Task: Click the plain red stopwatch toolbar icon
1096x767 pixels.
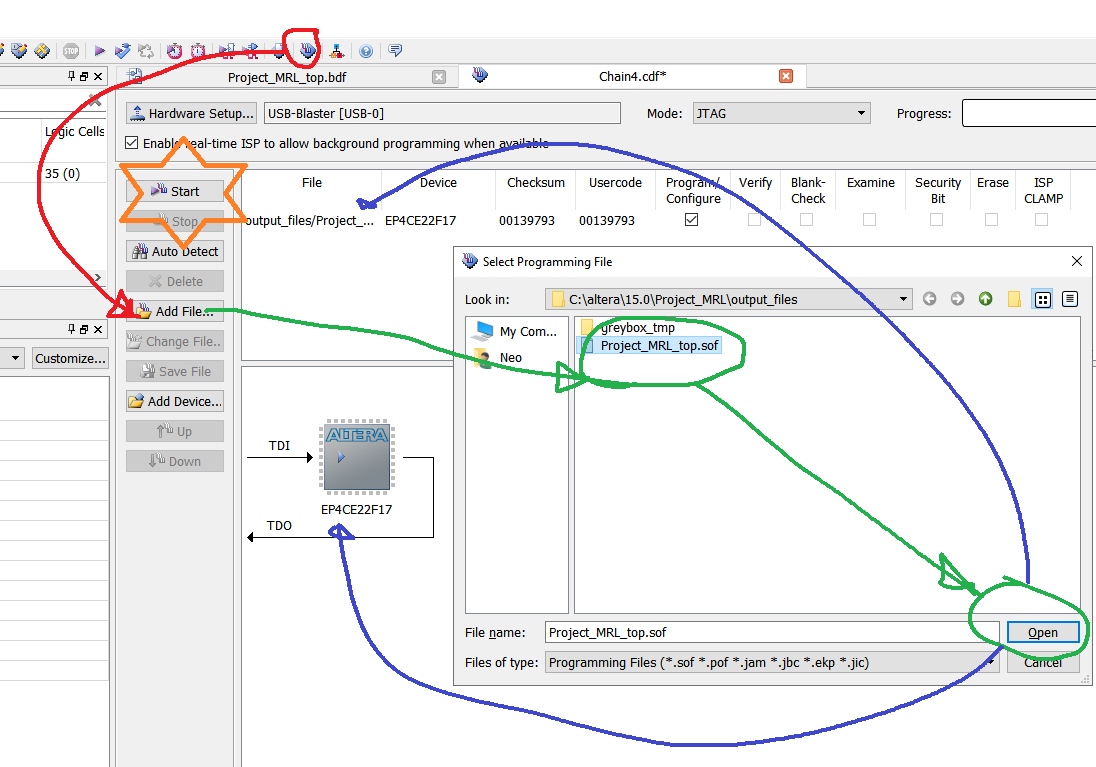Action: click(x=198, y=51)
